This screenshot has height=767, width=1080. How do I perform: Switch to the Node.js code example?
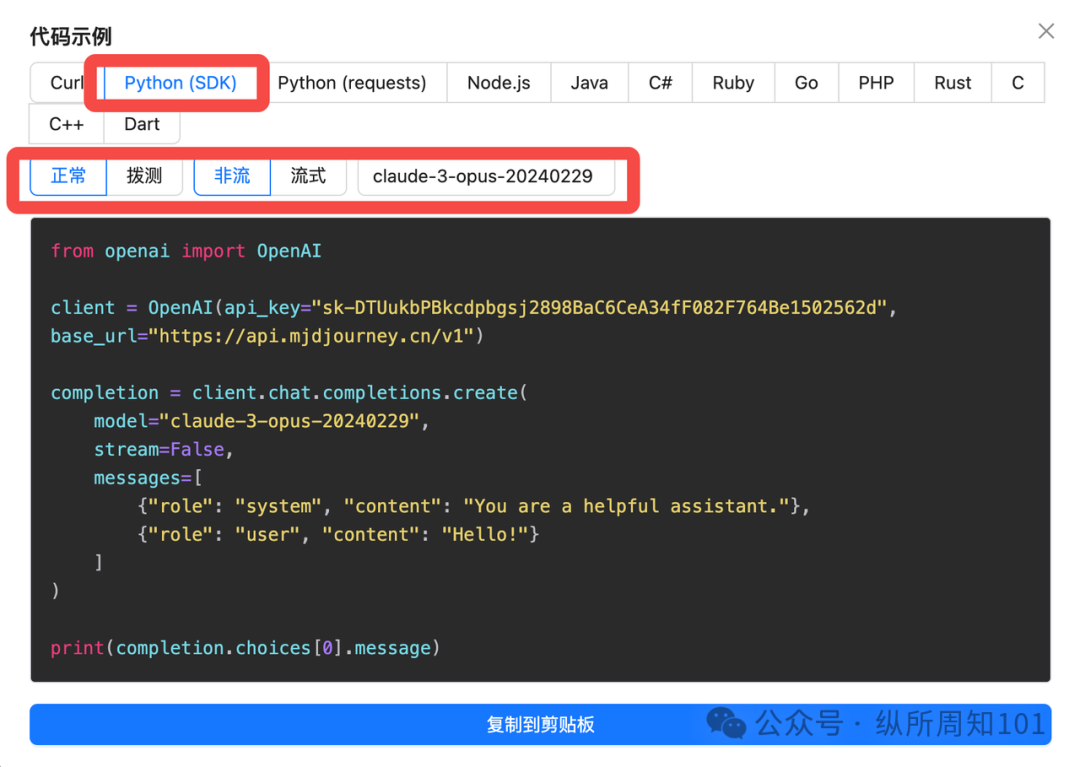point(498,83)
